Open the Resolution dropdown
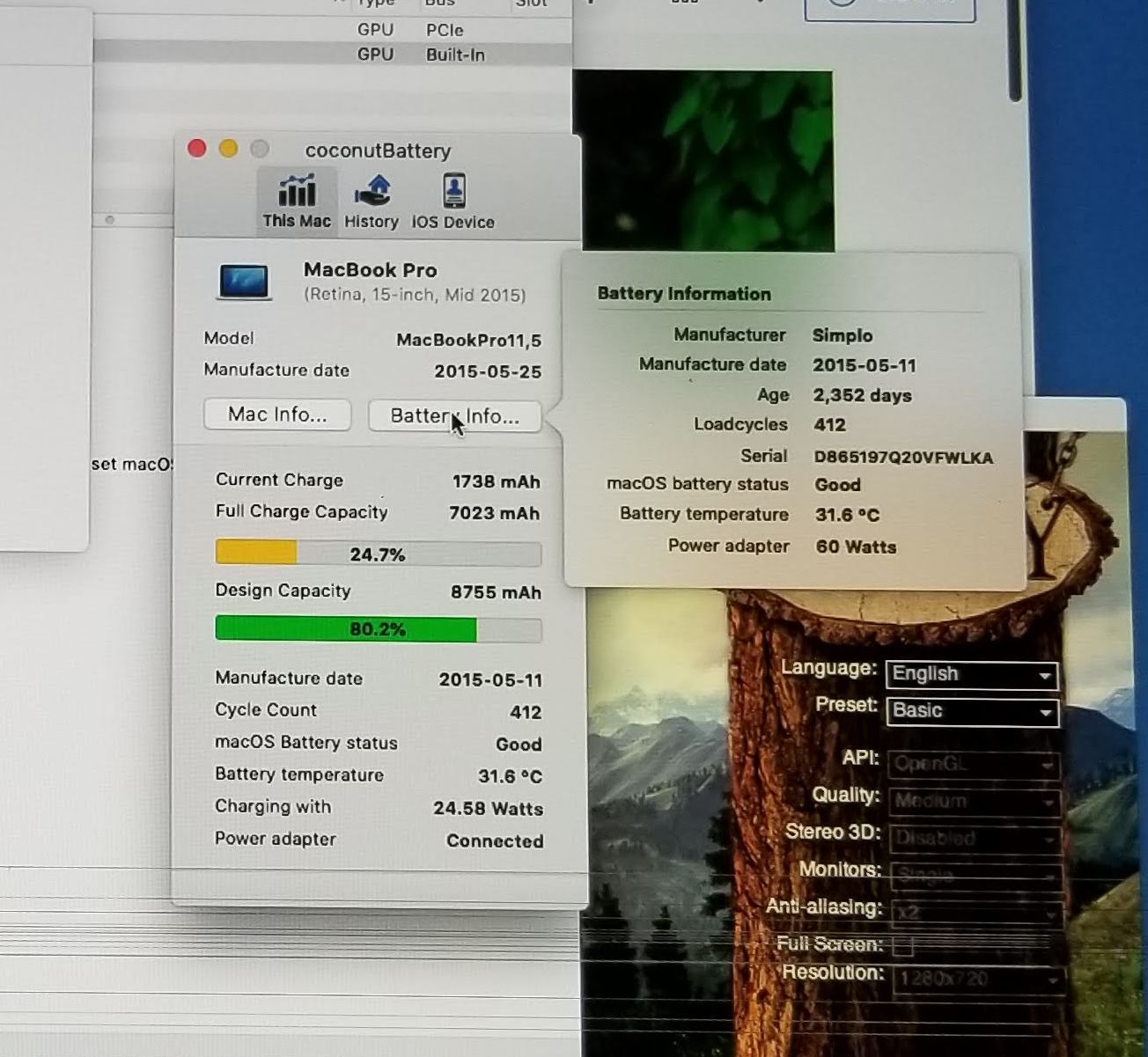The width and height of the screenshot is (1148, 1057). click(977, 978)
